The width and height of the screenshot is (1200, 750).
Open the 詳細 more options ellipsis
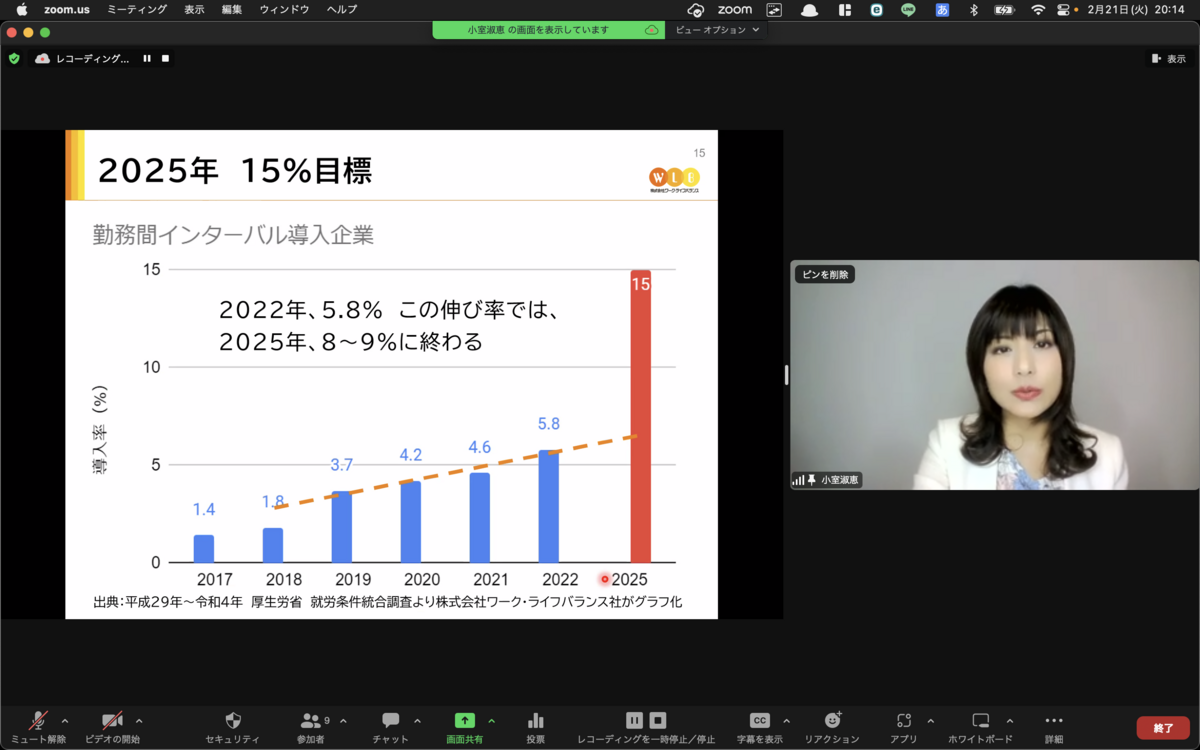pos(1054,727)
